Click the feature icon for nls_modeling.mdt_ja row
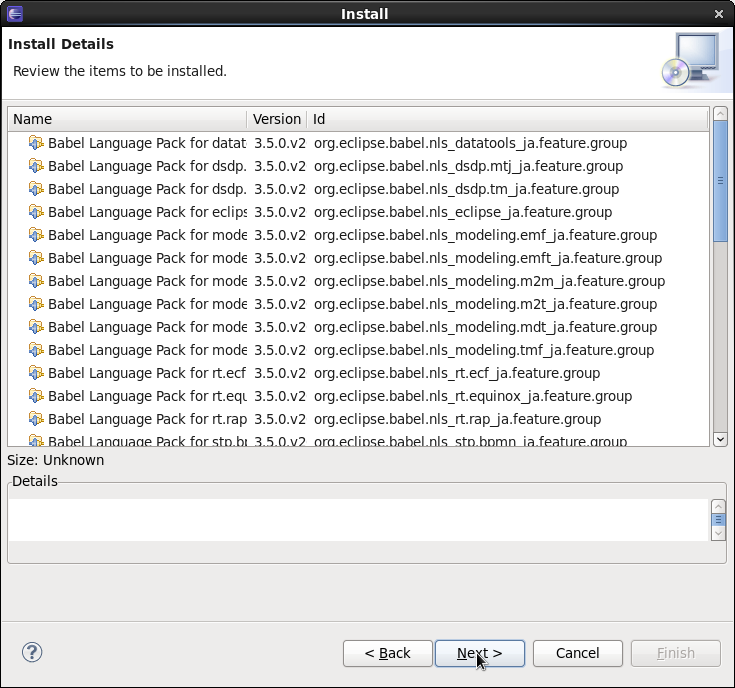 point(36,326)
